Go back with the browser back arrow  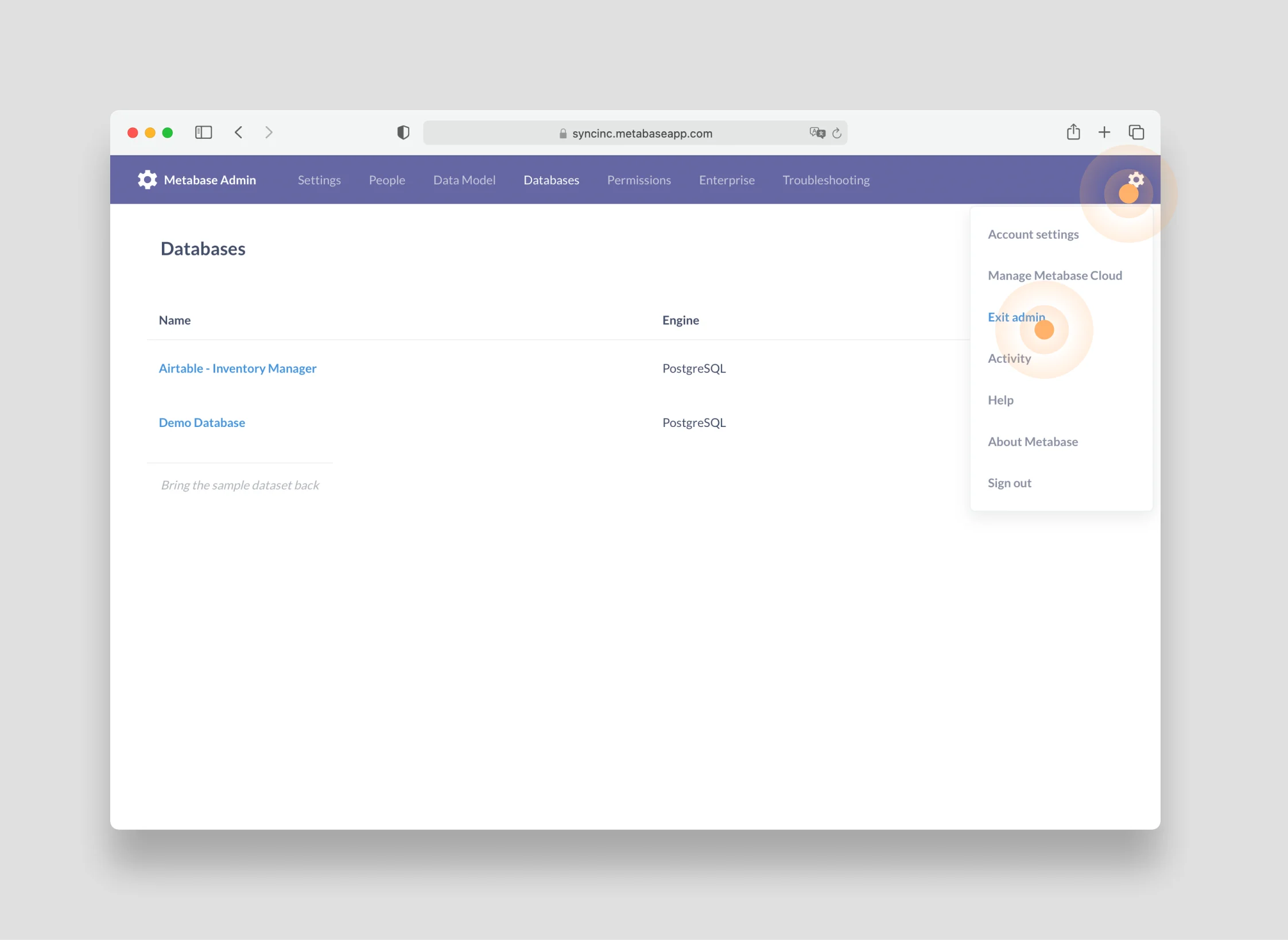(239, 133)
